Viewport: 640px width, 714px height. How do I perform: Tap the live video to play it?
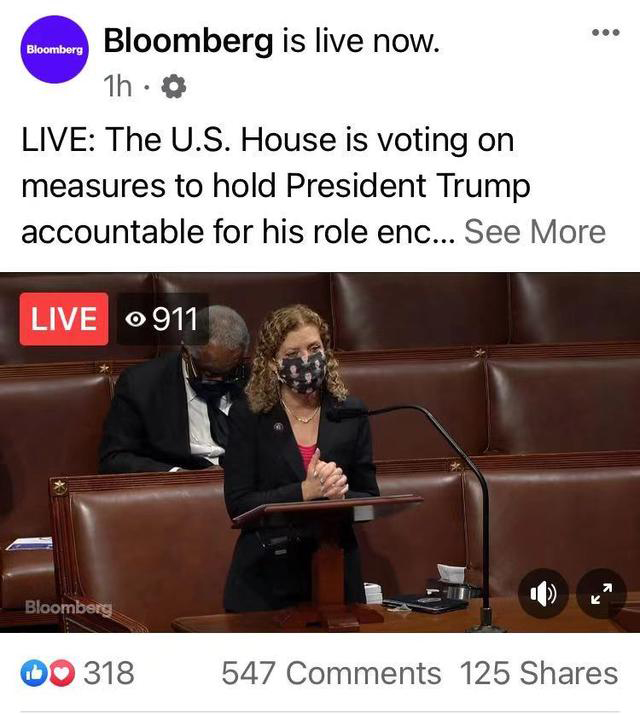pos(320,452)
